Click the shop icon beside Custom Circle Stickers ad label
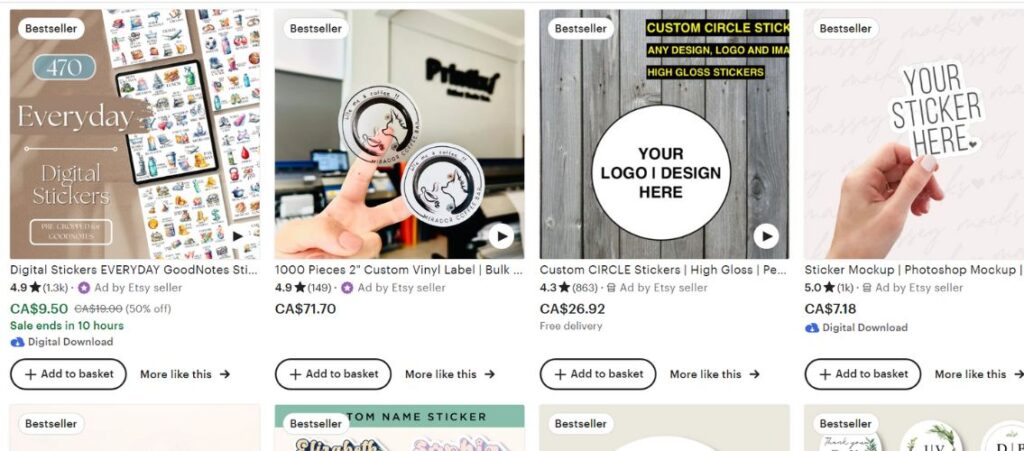The width and height of the screenshot is (1024, 451). (611, 288)
